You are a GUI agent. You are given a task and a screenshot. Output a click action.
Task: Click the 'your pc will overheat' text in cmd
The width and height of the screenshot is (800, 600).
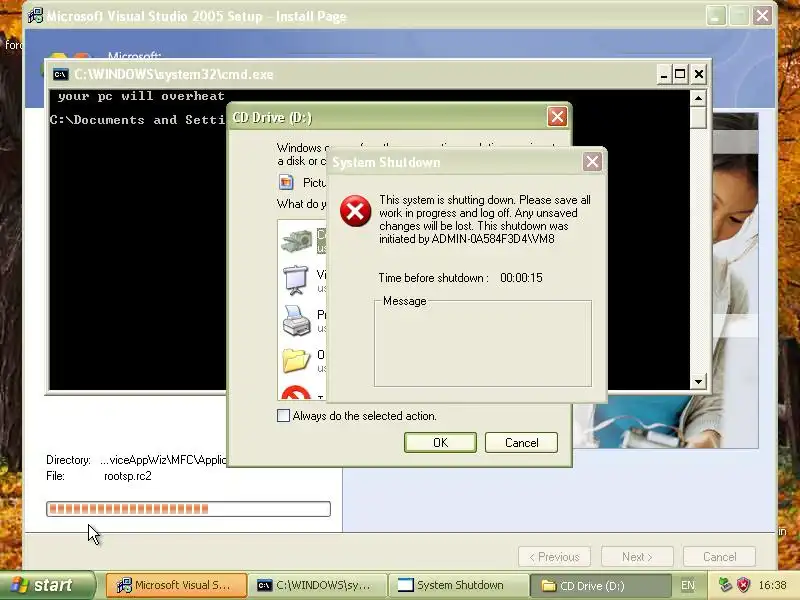pyautogui.click(x=141, y=96)
